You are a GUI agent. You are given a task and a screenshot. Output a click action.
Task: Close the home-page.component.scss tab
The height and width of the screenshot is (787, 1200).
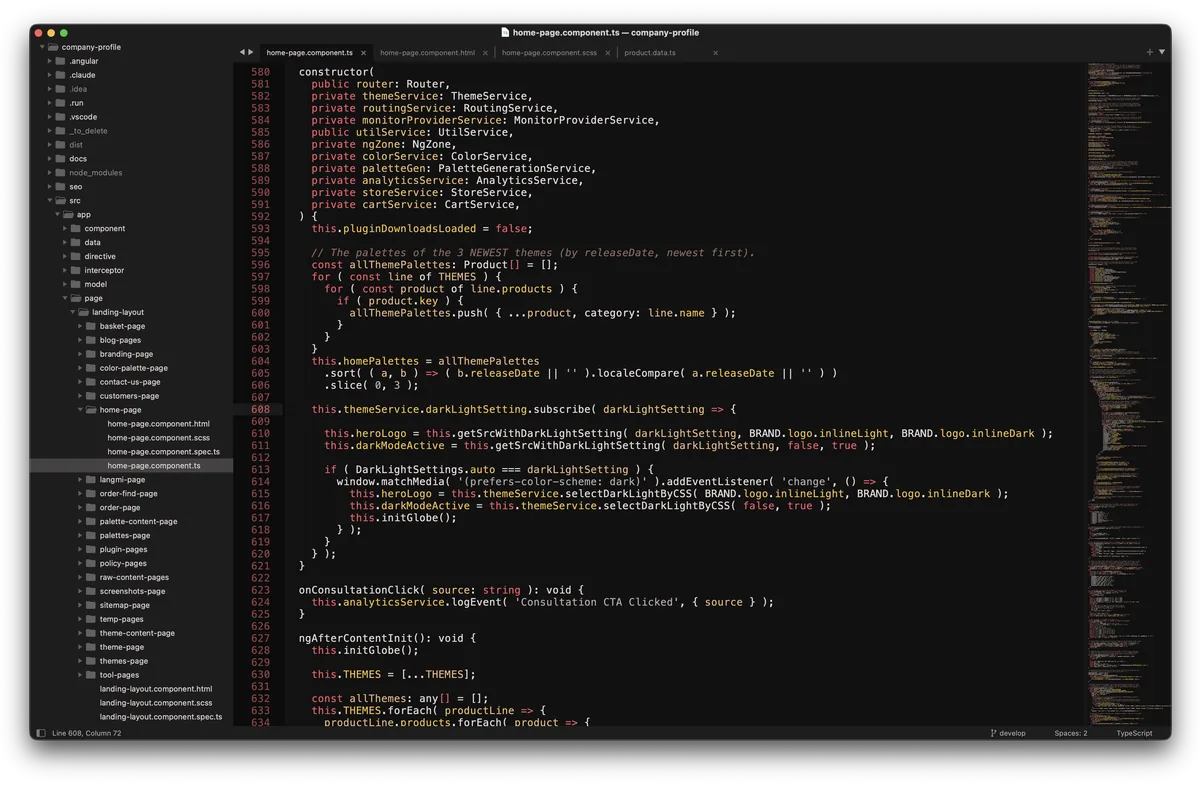click(607, 53)
